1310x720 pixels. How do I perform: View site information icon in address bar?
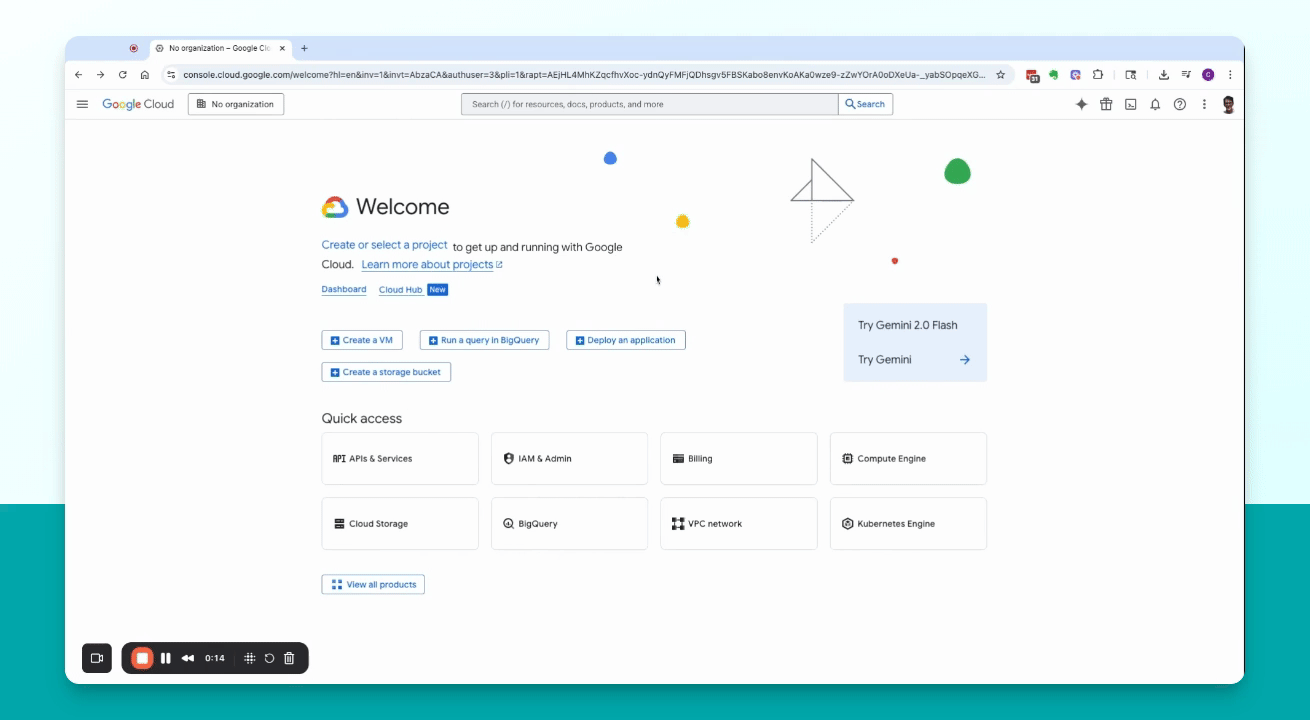(171, 75)
